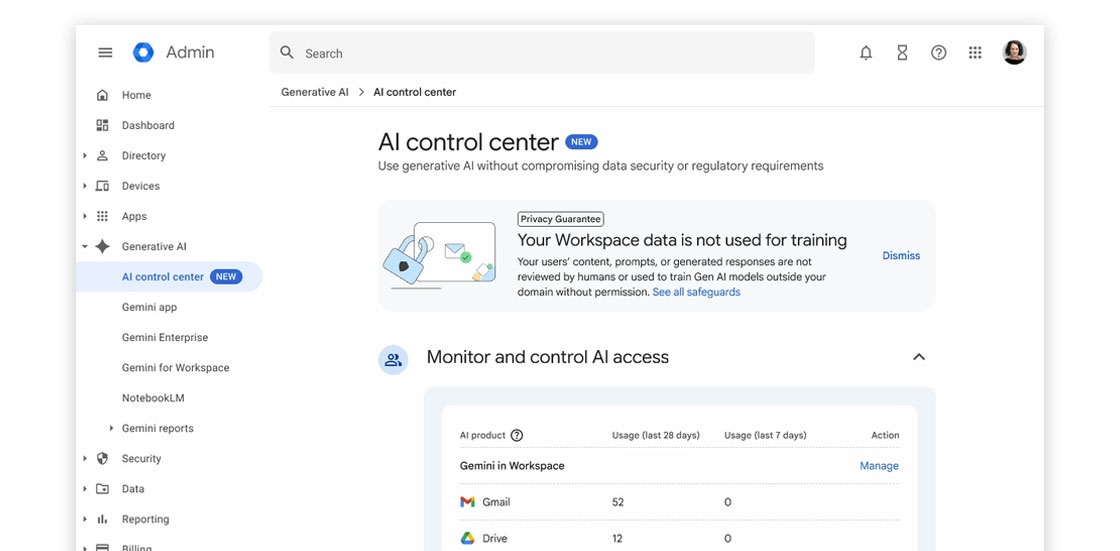Click the Apps grid icon in sidebar
Viewport: 1120px width, 551px height.
point(102,216)
